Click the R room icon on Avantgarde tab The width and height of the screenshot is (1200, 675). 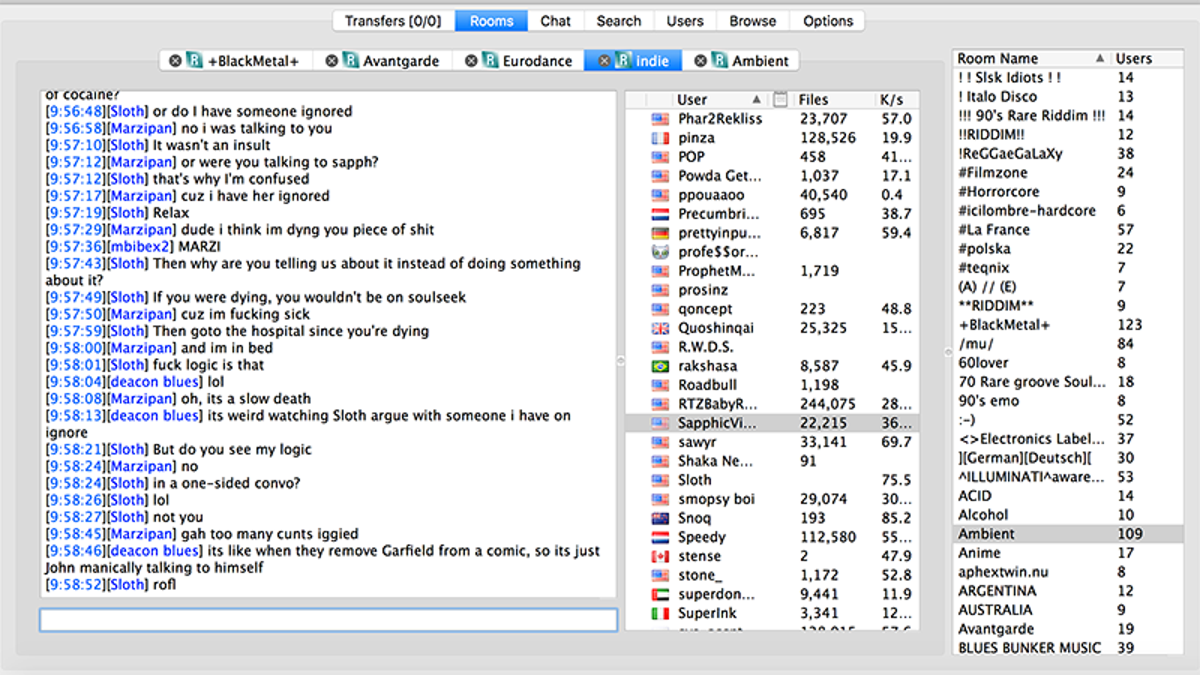(x=351, y=61)
